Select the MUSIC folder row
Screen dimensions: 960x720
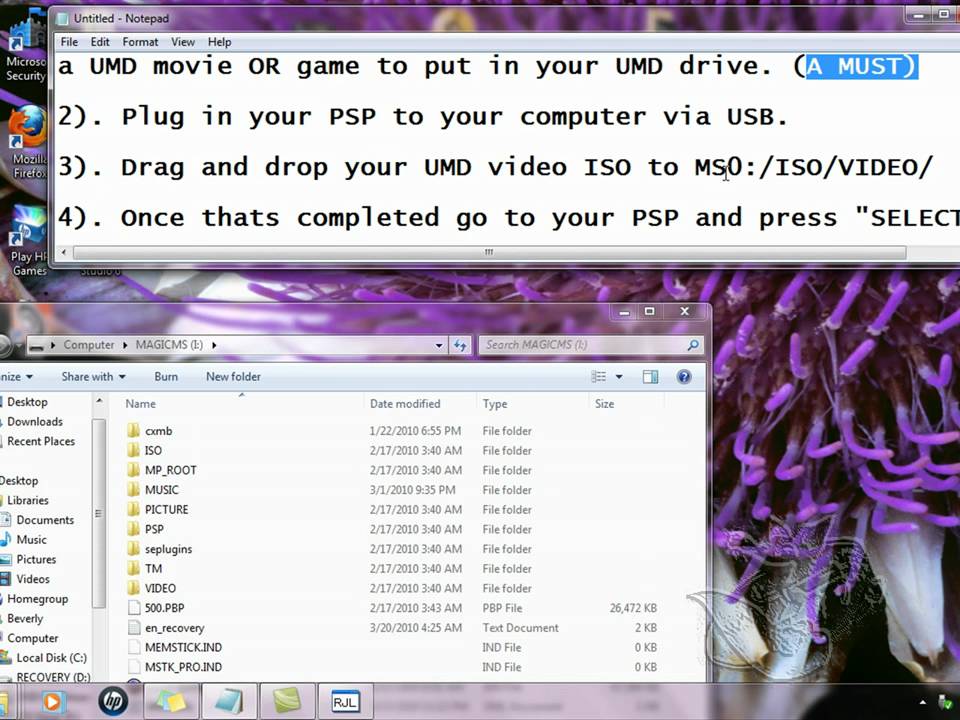pyautogui.click(x=392, y=490)
